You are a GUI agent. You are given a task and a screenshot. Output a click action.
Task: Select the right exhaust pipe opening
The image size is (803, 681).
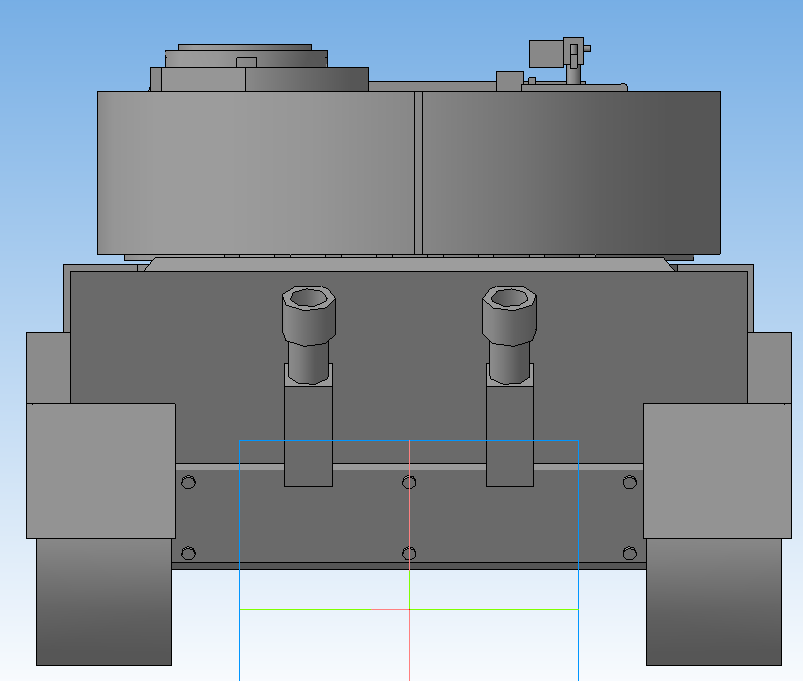coord(509,298)
